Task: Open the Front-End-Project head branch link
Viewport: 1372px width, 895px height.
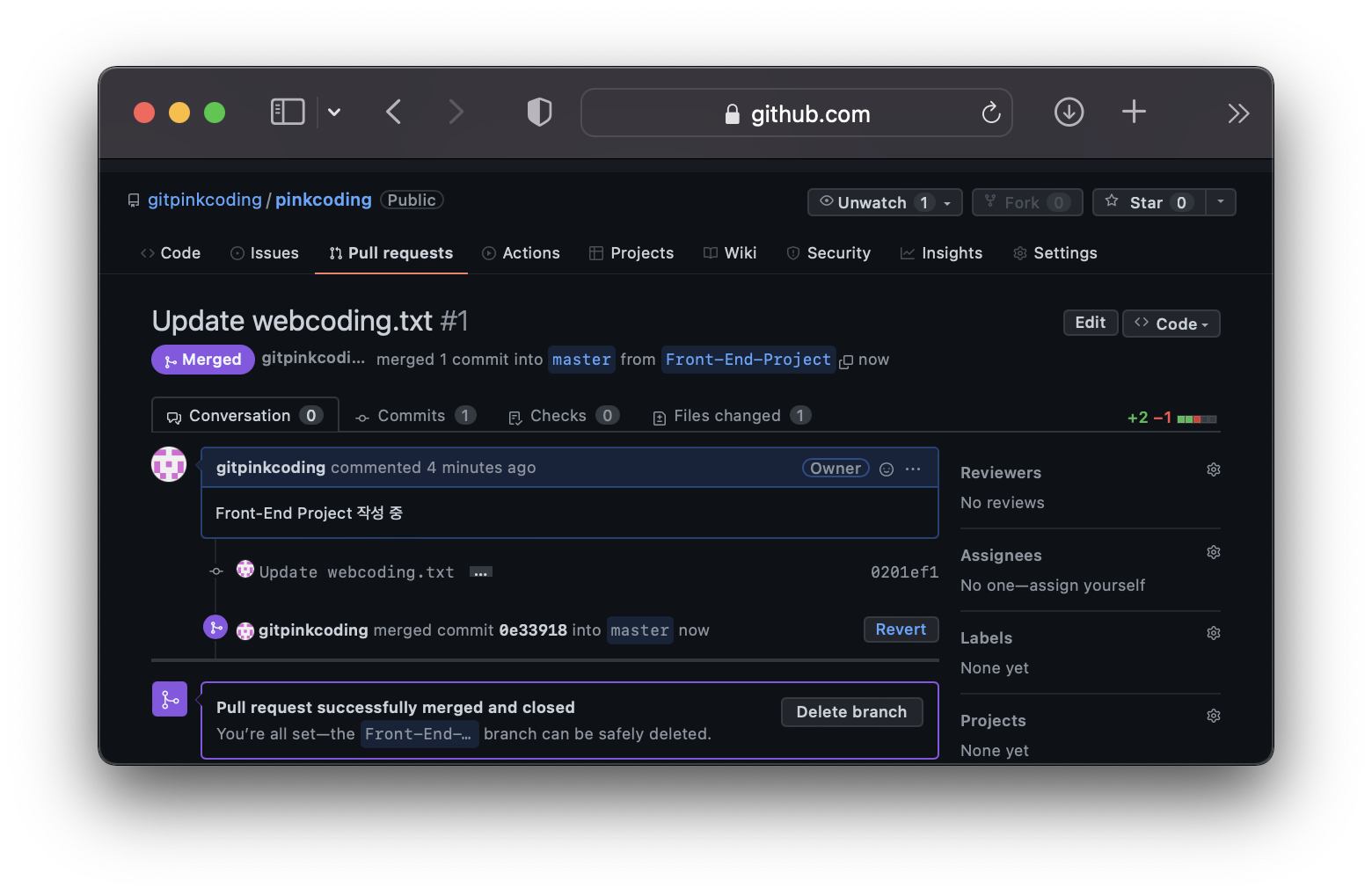Action: coord(748,360)
